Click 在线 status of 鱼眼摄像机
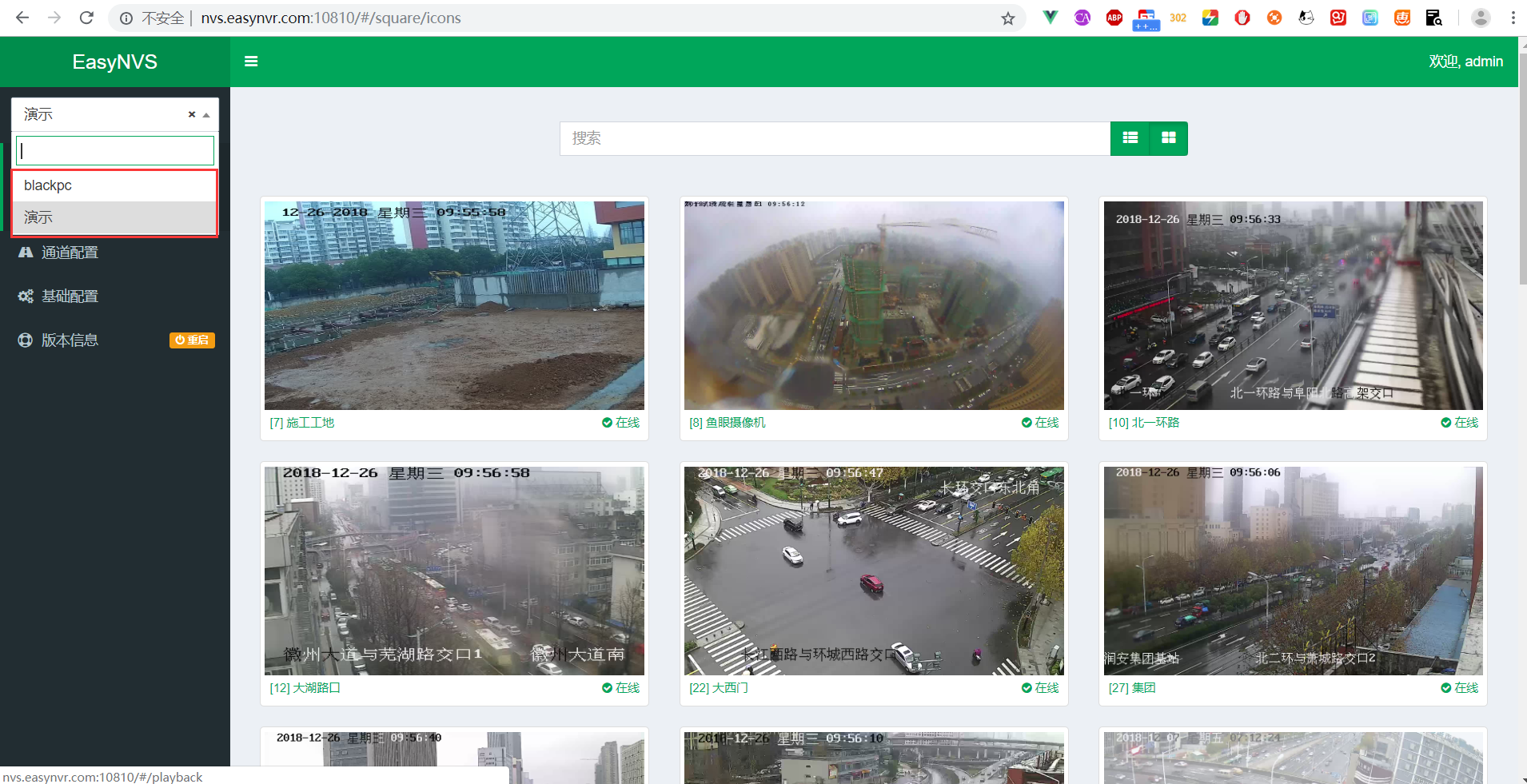Viewport: 1527px width, 784px height. 1040,423
